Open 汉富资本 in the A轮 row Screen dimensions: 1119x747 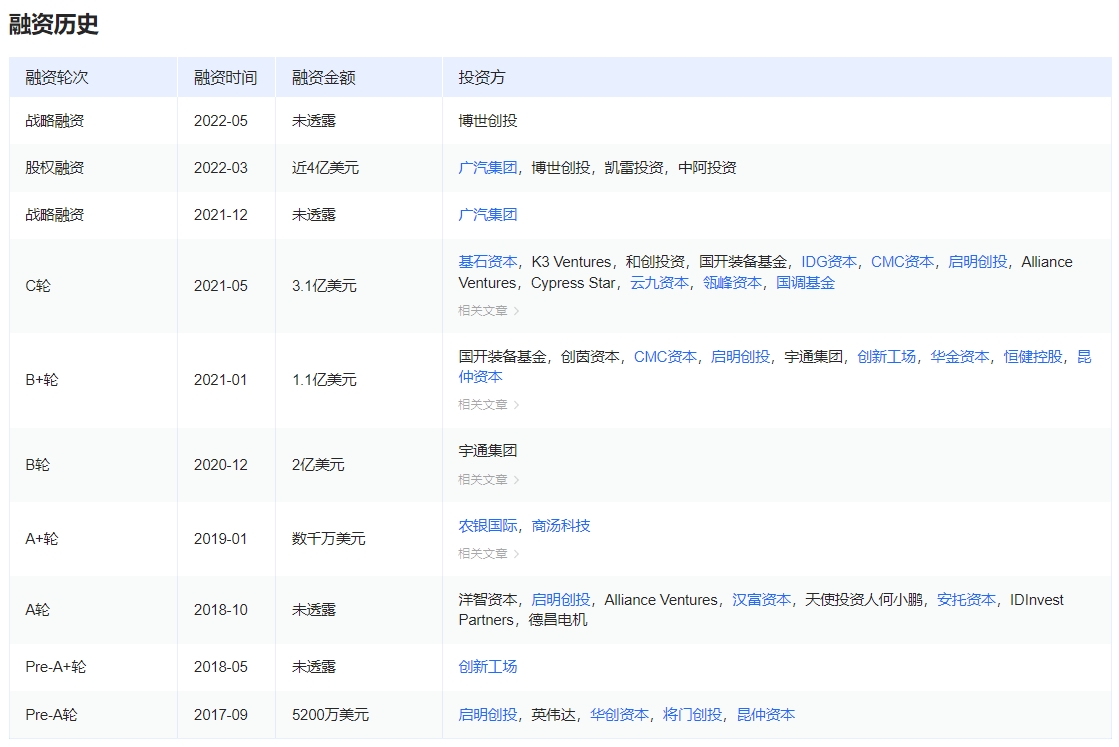pyautogui.click(x=761, y=600)
